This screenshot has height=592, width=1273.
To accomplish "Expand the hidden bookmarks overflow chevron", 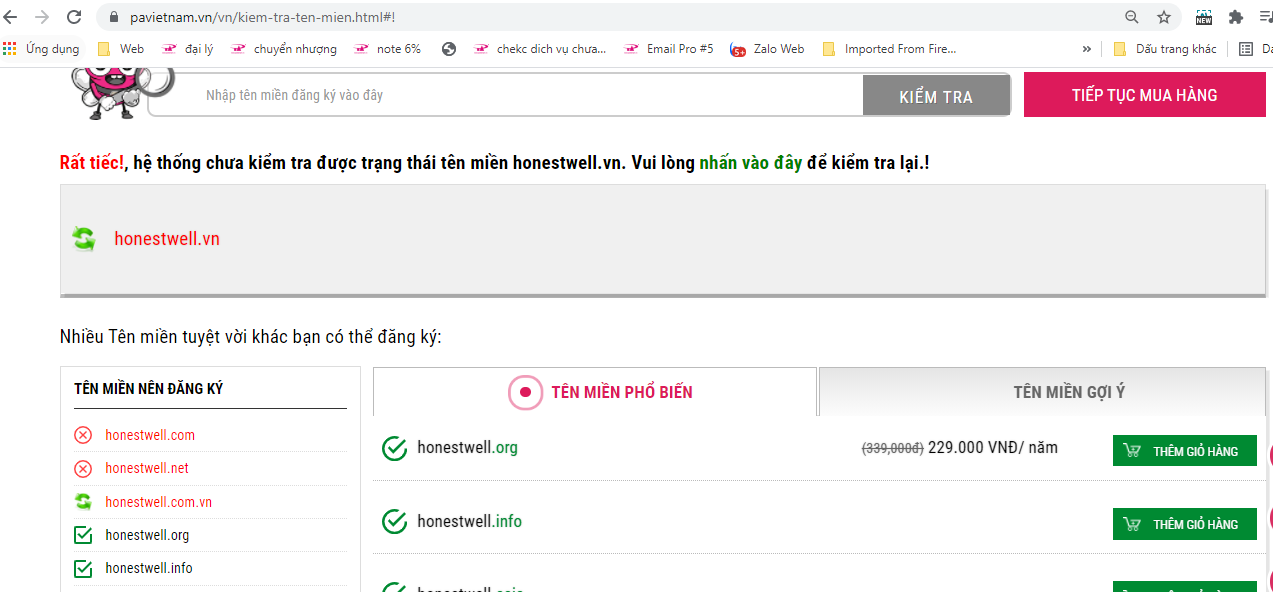I will point(1086,48).
